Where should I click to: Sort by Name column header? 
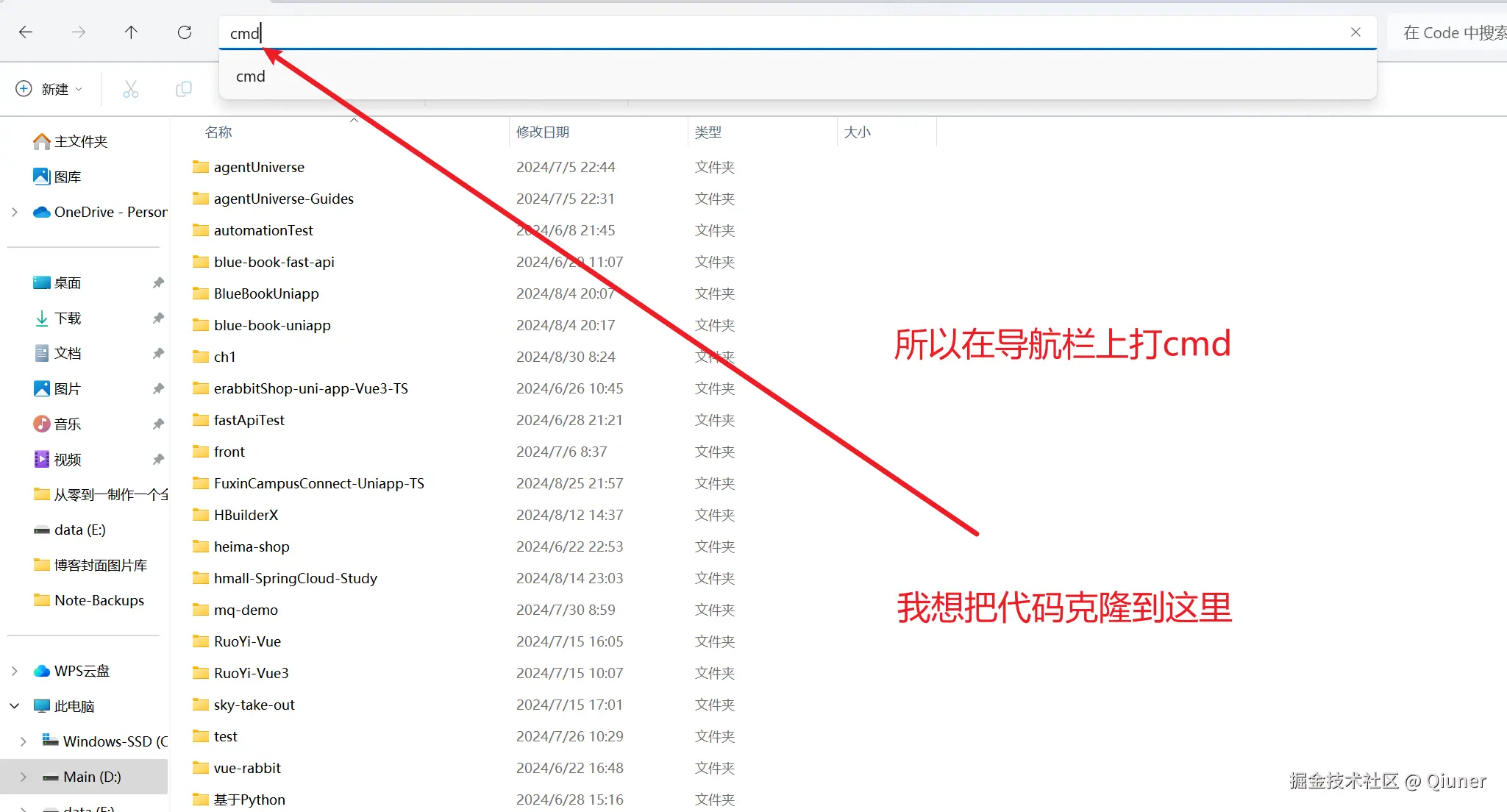(218, 132)
